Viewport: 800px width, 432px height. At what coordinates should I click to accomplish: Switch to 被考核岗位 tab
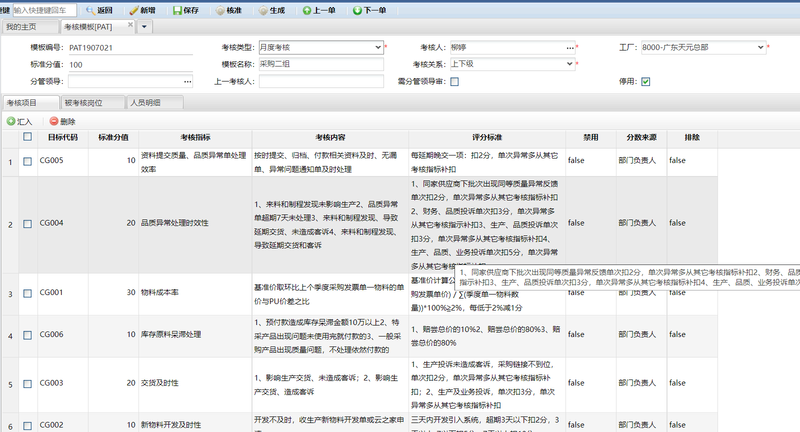click(x=92, y=103)
